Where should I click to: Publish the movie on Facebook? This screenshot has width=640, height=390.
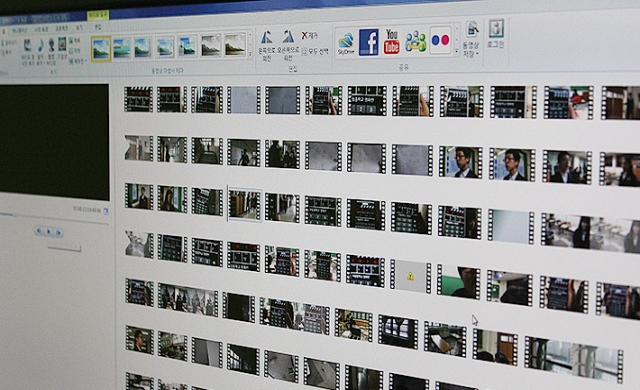369,42
